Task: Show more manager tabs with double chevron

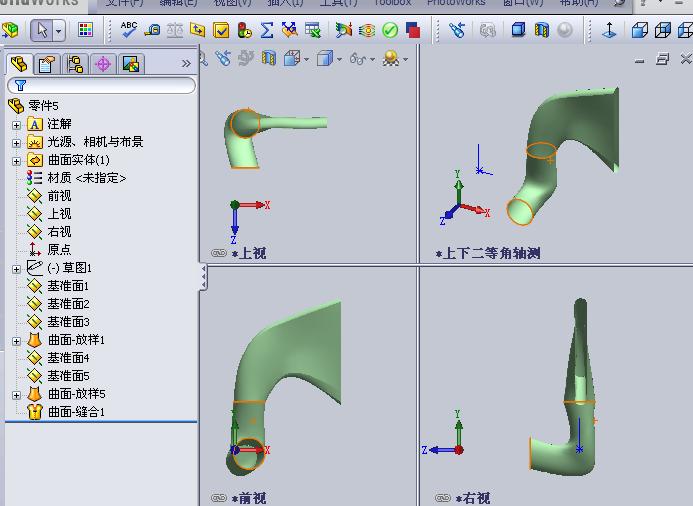Action: pos(186,64)
